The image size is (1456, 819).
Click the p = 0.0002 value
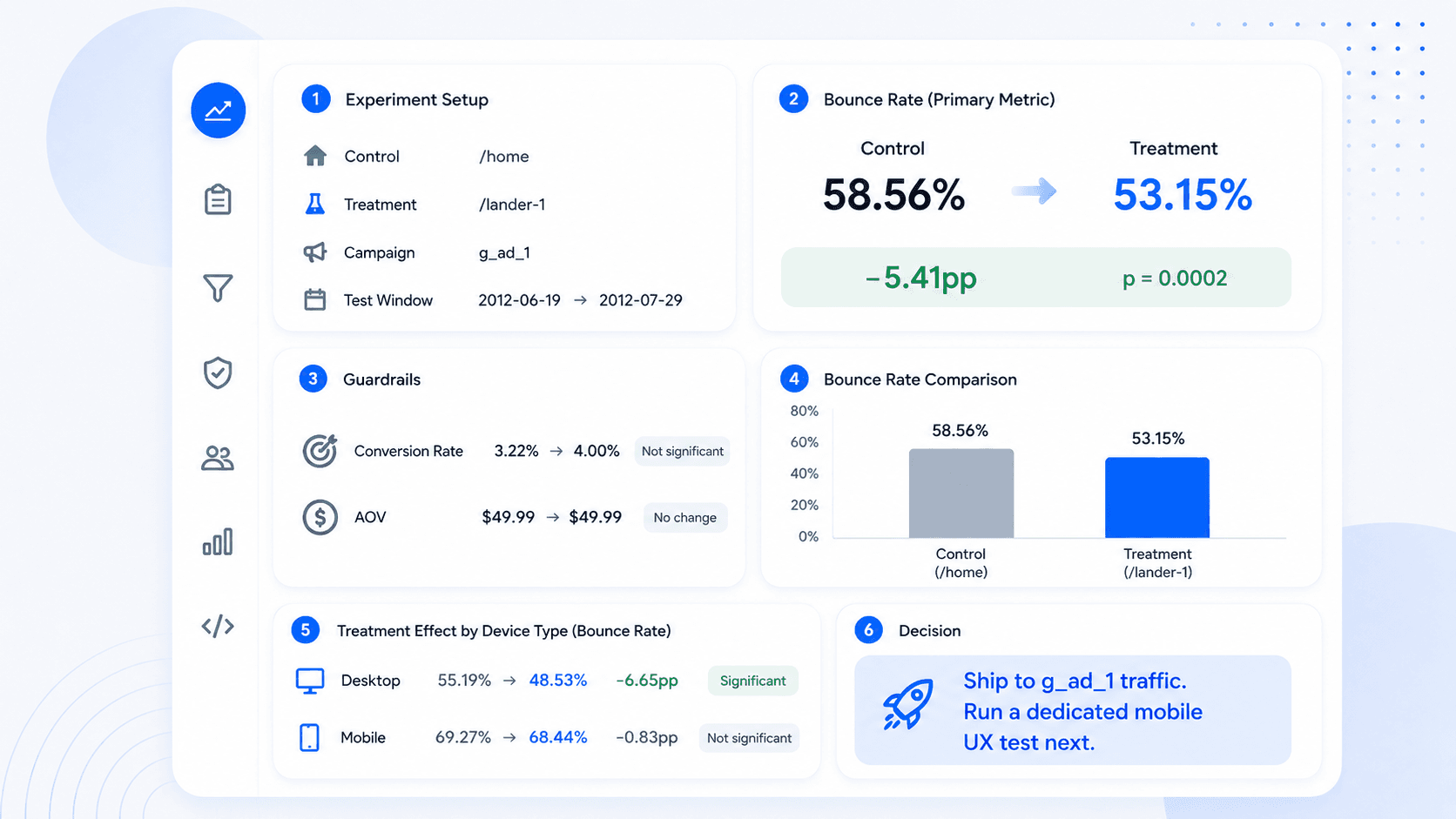click(1175, 279)
